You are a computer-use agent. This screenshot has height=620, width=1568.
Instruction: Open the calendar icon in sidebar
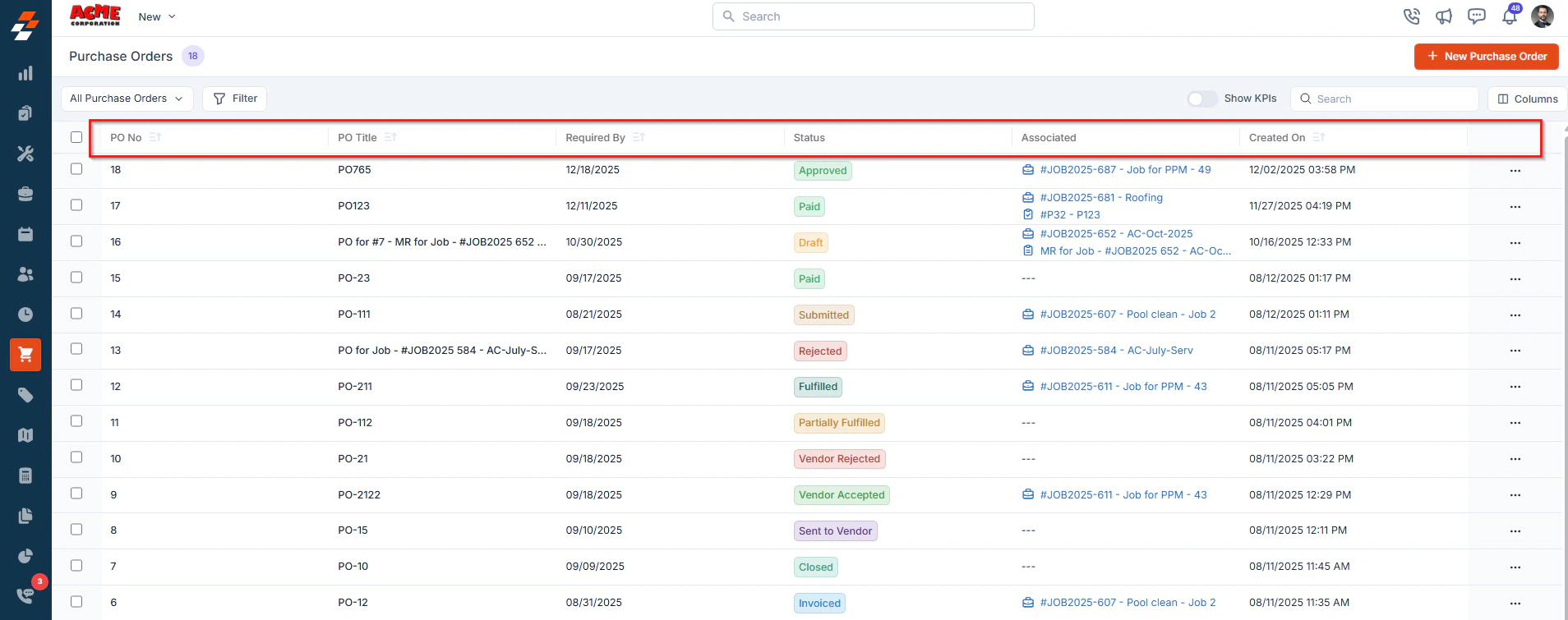(x=25, y=234)
